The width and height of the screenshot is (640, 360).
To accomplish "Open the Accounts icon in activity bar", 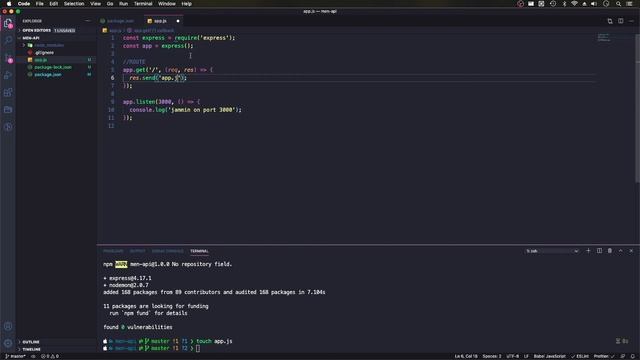I will (x=8, y=326).
